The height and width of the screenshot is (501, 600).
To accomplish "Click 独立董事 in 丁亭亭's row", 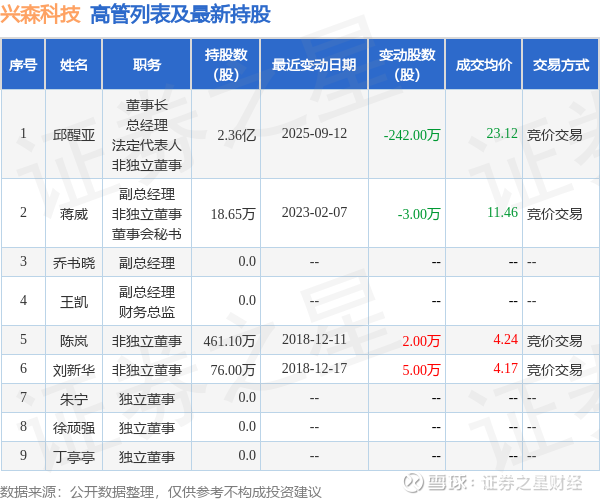I will click(147, 457).
